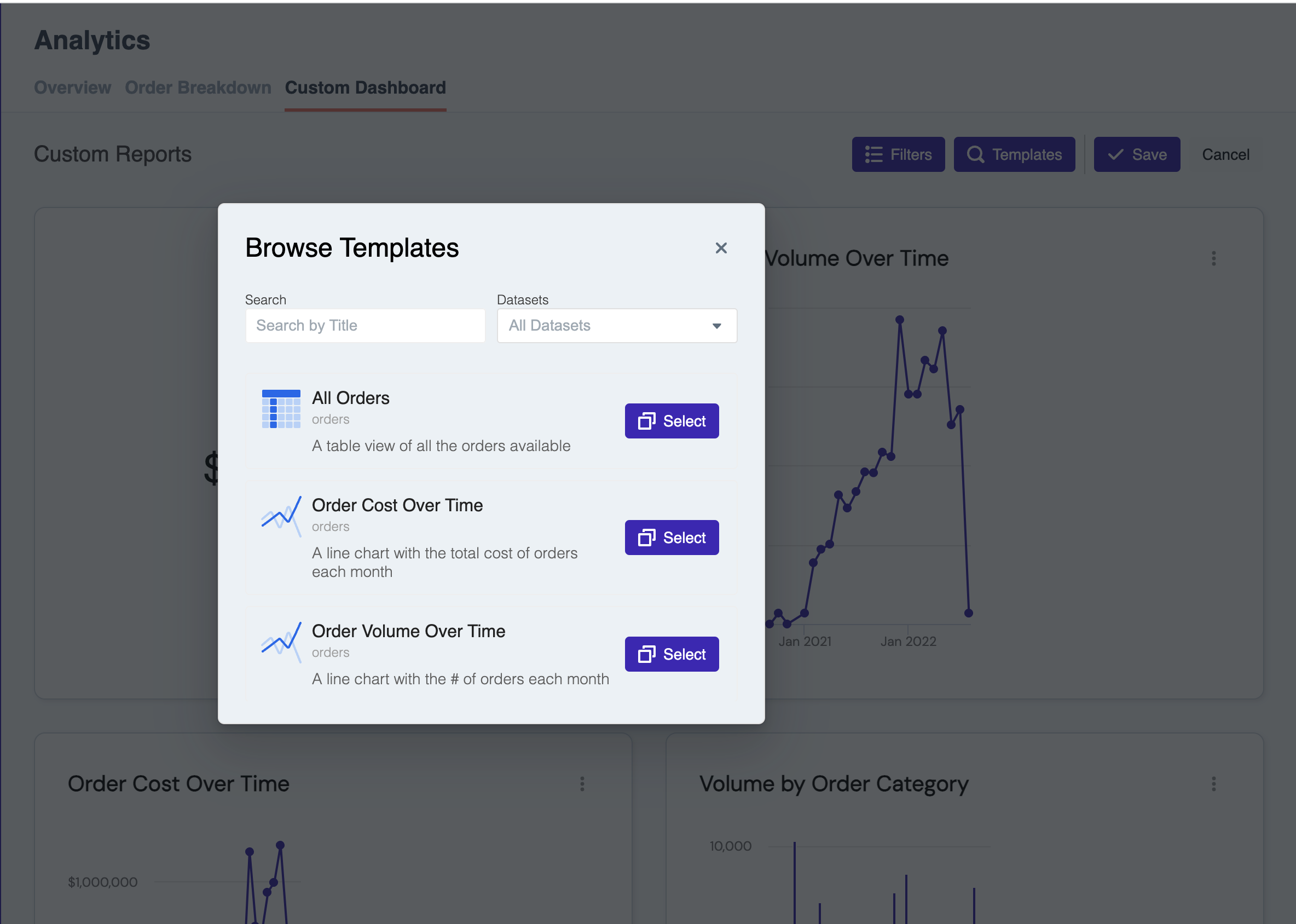Switch to the Order Breakdown tab
This screenshot has height=924, width=1296.
click(x=198, y=88)
